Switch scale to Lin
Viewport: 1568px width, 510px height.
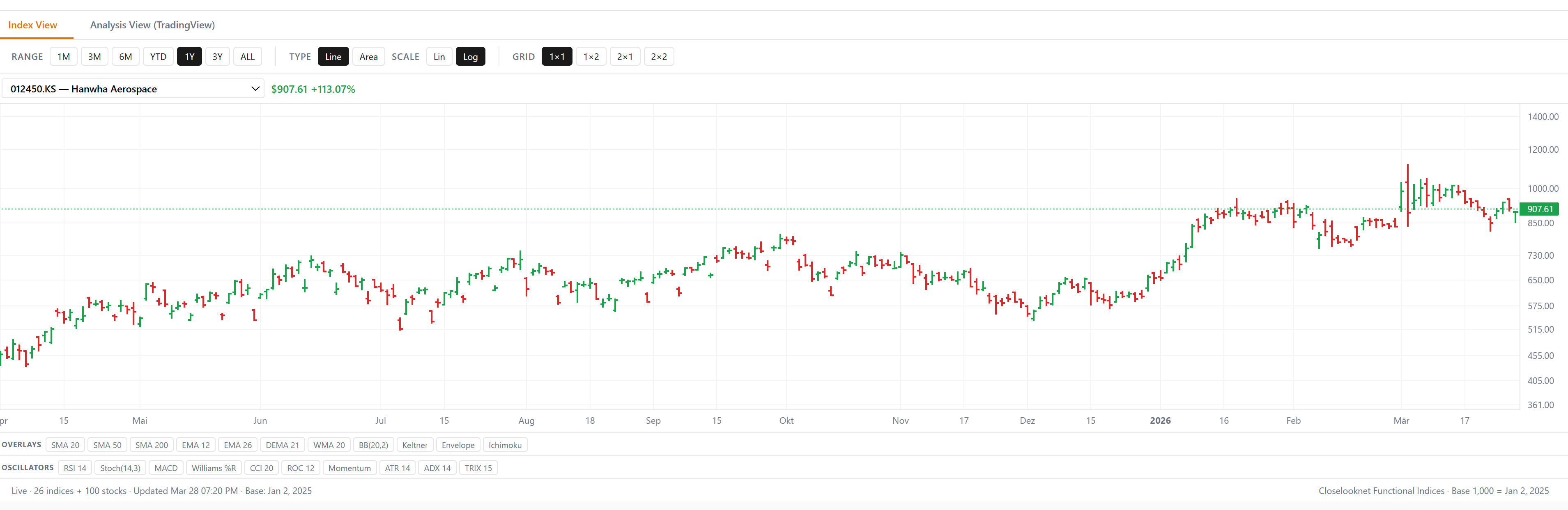[439, 57]
